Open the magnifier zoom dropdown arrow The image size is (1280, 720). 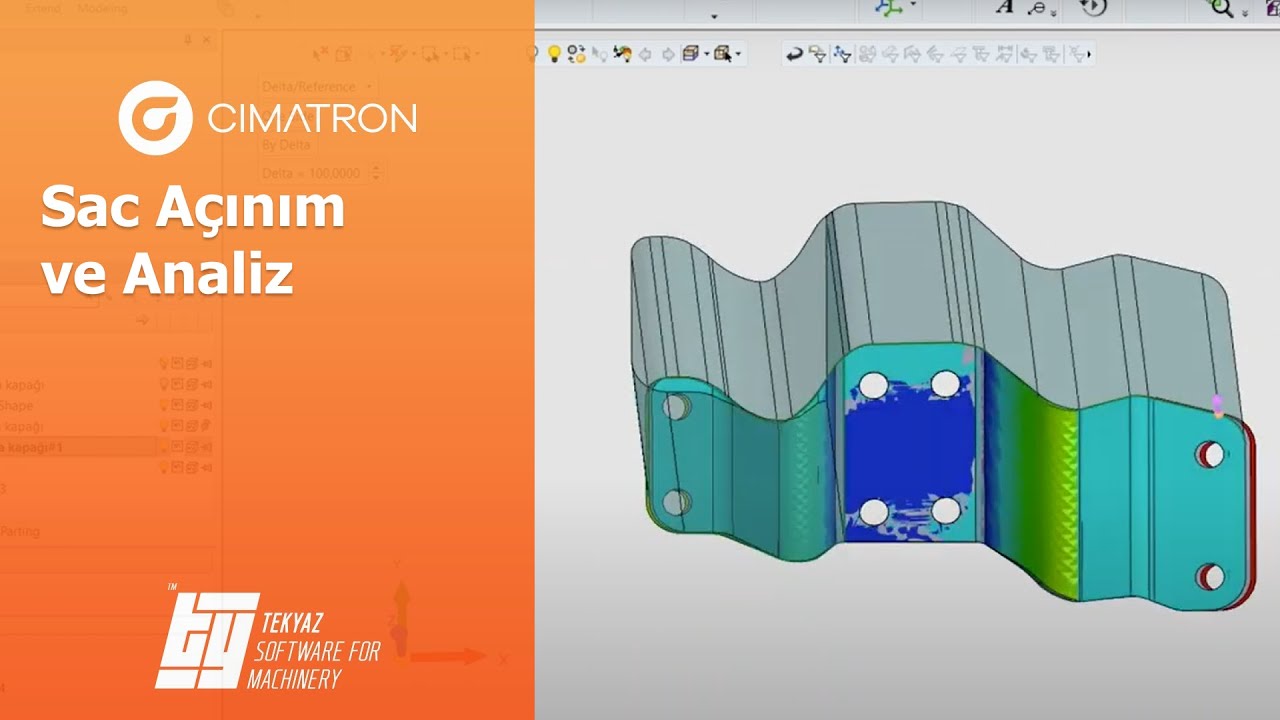point(1245,12)
